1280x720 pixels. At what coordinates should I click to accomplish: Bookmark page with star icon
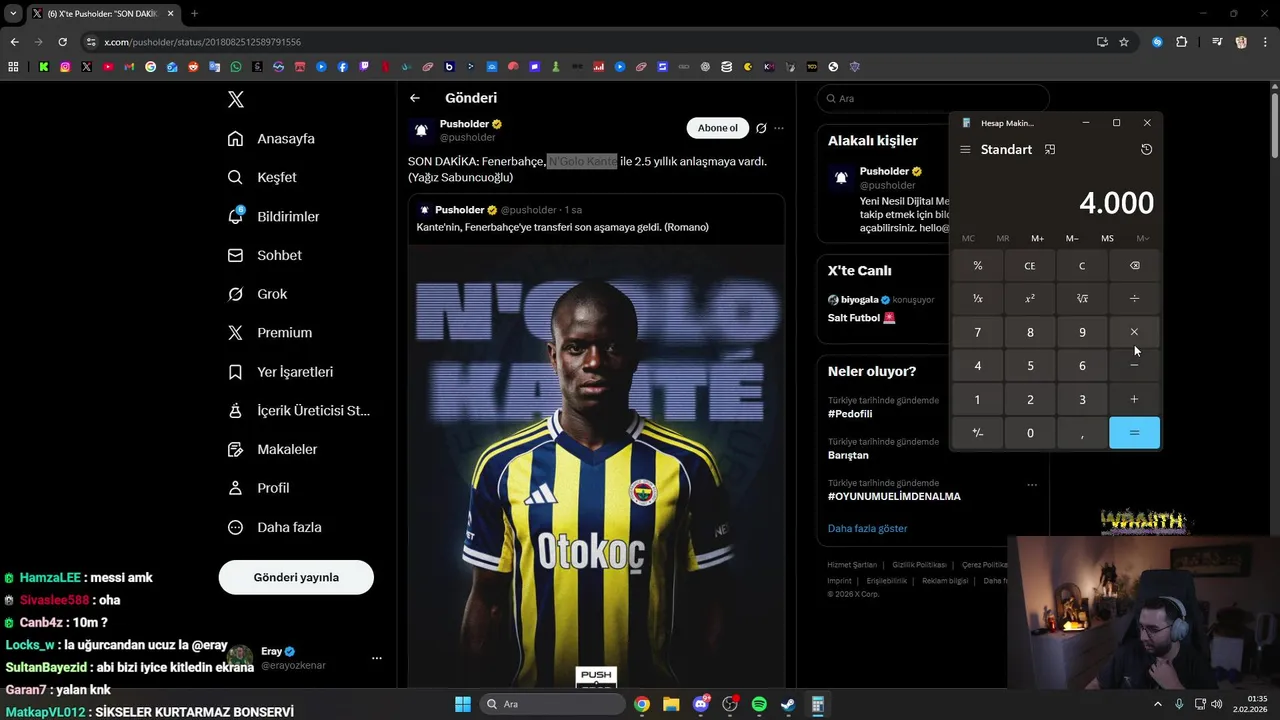(x=1124, y=42)
